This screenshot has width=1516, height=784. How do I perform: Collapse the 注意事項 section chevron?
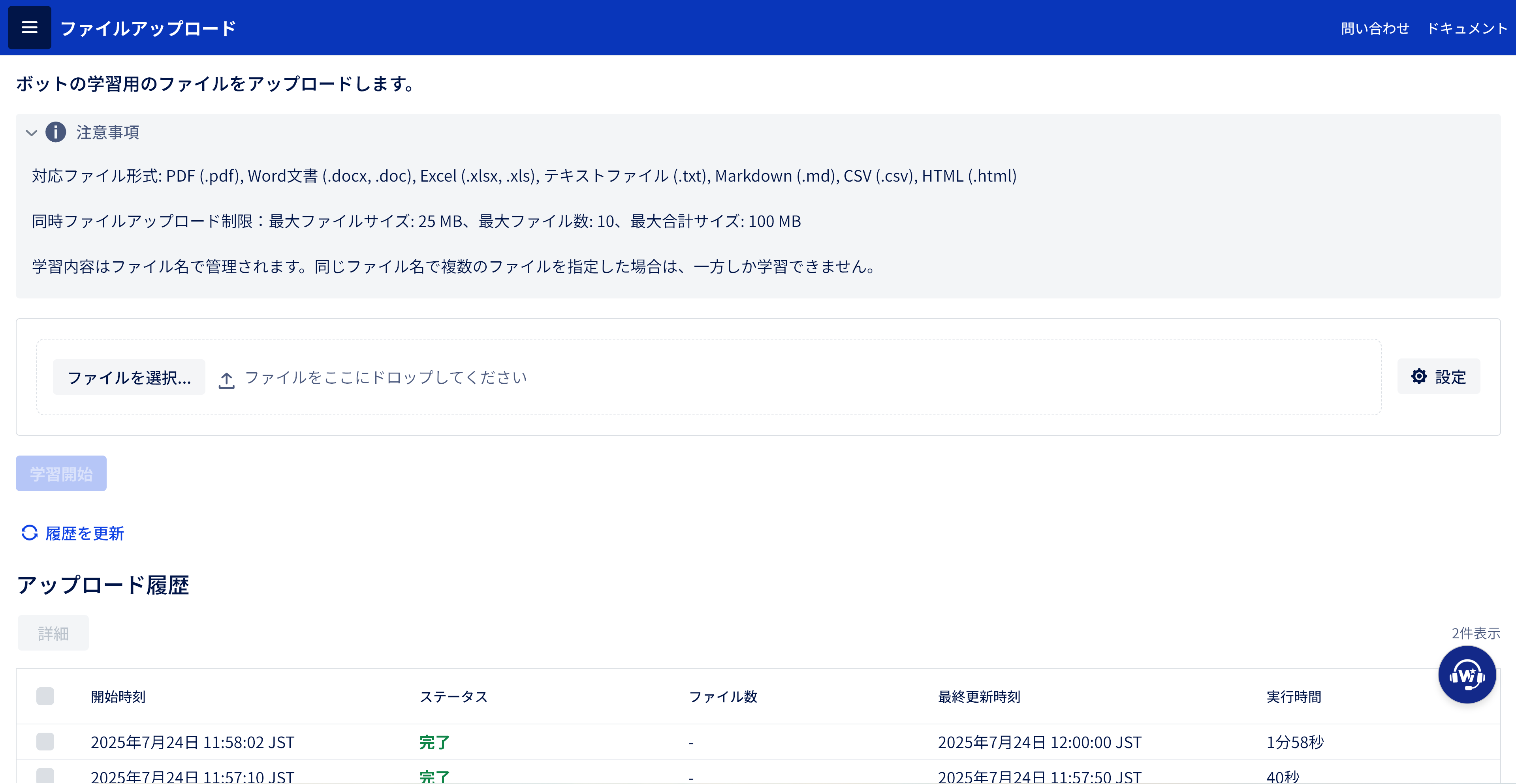click(32, 132)
